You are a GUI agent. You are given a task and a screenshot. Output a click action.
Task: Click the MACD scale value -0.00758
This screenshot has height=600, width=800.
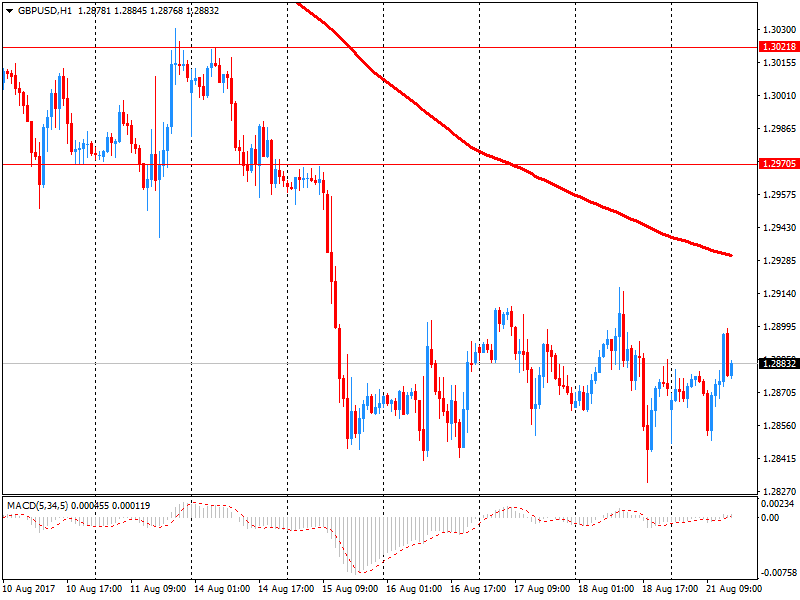point(777,572)
